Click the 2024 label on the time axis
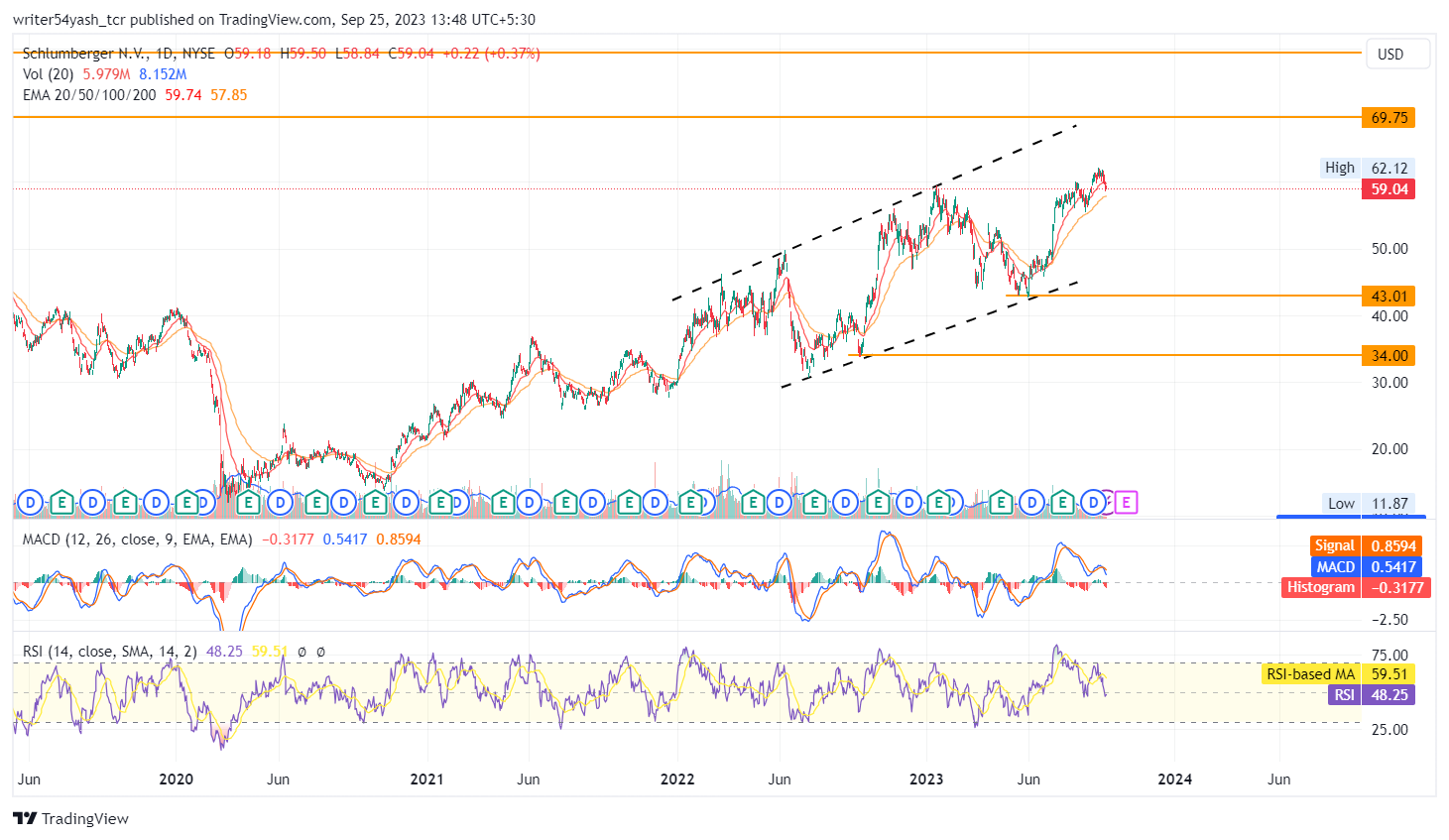The height and width of the screenshot is (840, 1449). point(1175,780)
